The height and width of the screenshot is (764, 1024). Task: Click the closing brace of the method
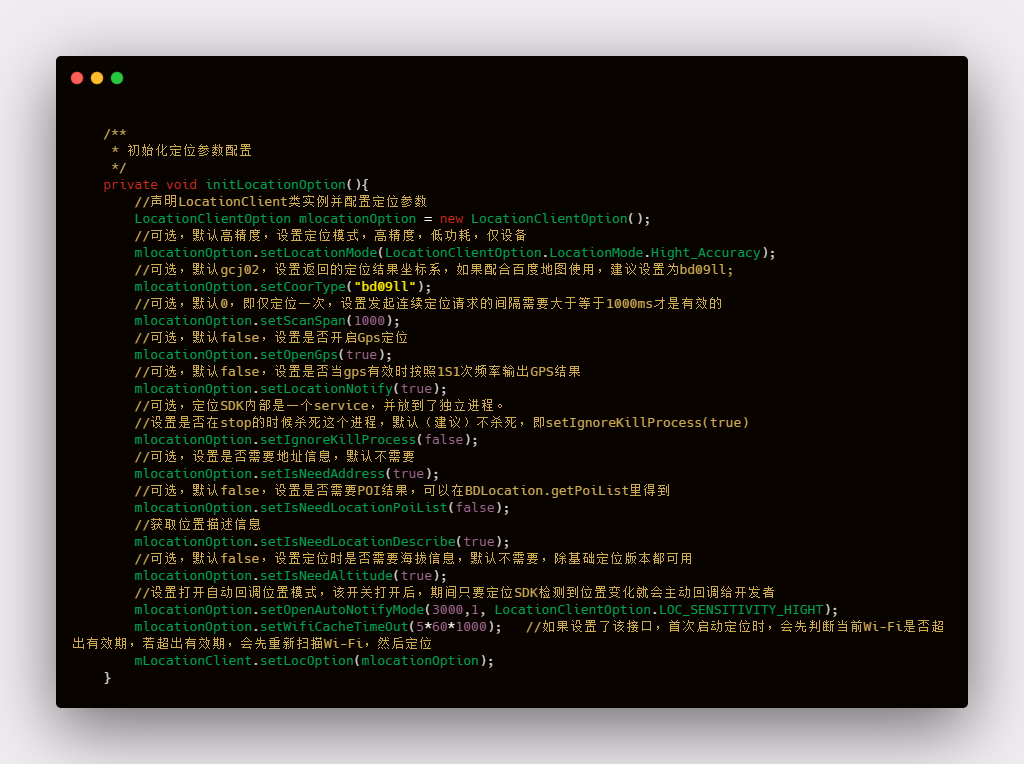[107, 677]
